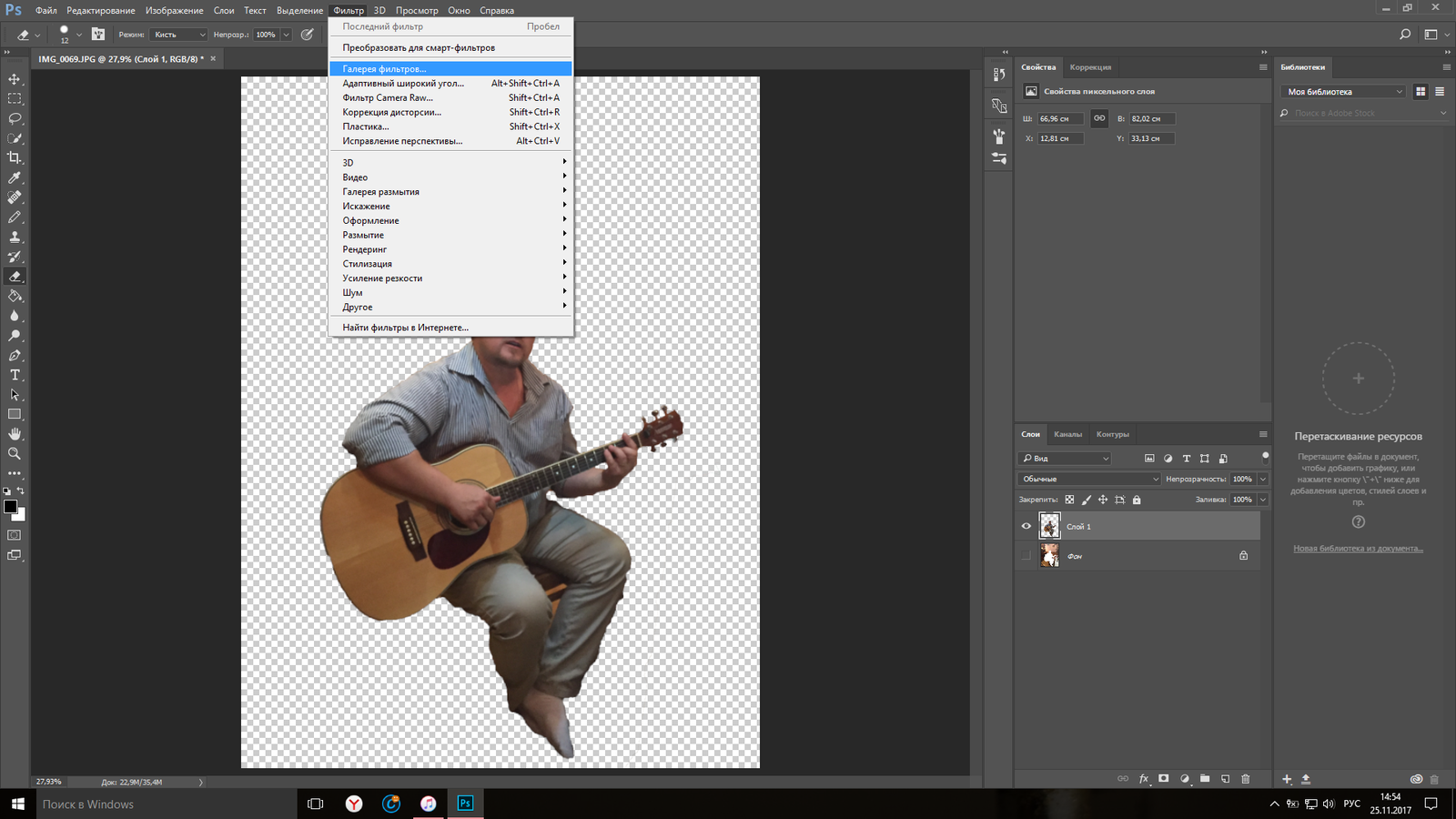
Task: Open Моя библиотека dropdown
Action: click(x=1343, y=91)
